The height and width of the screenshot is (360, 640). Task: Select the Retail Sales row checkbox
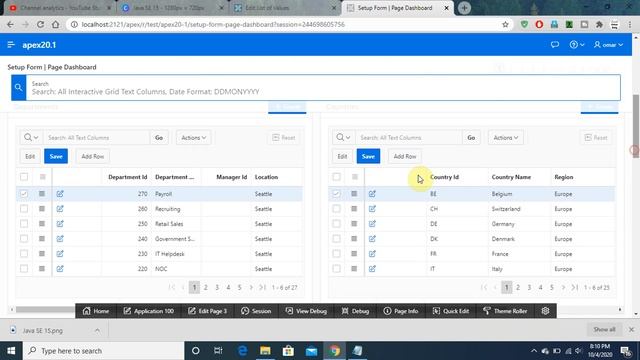pyautogui.click(x=24, y=224)
